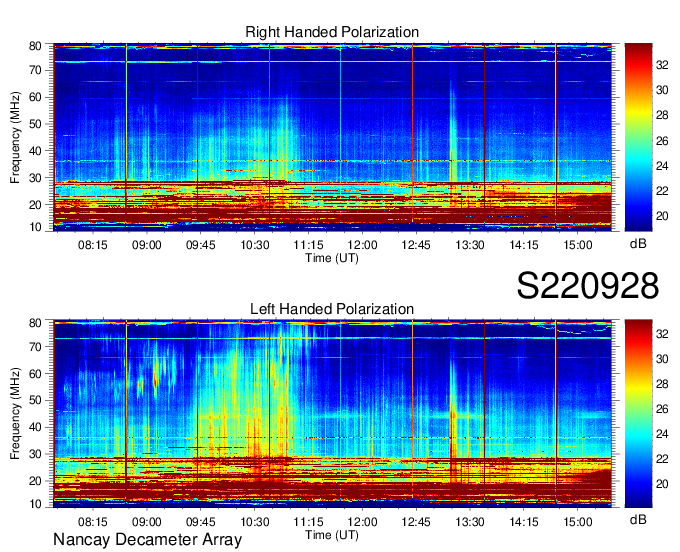Click the Left Handed Polarization plot title
This screenshot has width=680, height=552.
pyautogui.click(x=332, y=309)
